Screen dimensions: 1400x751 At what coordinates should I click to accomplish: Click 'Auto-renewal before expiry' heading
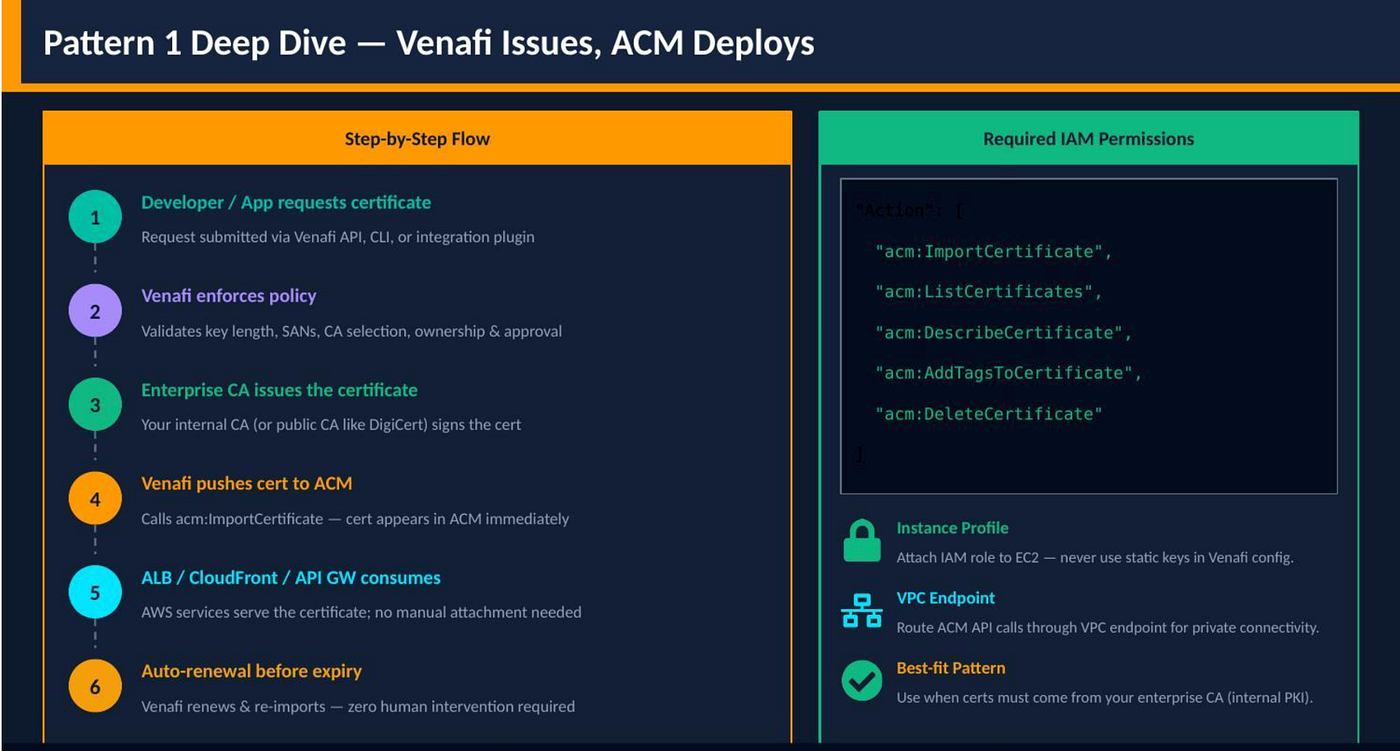click(251, 671)
